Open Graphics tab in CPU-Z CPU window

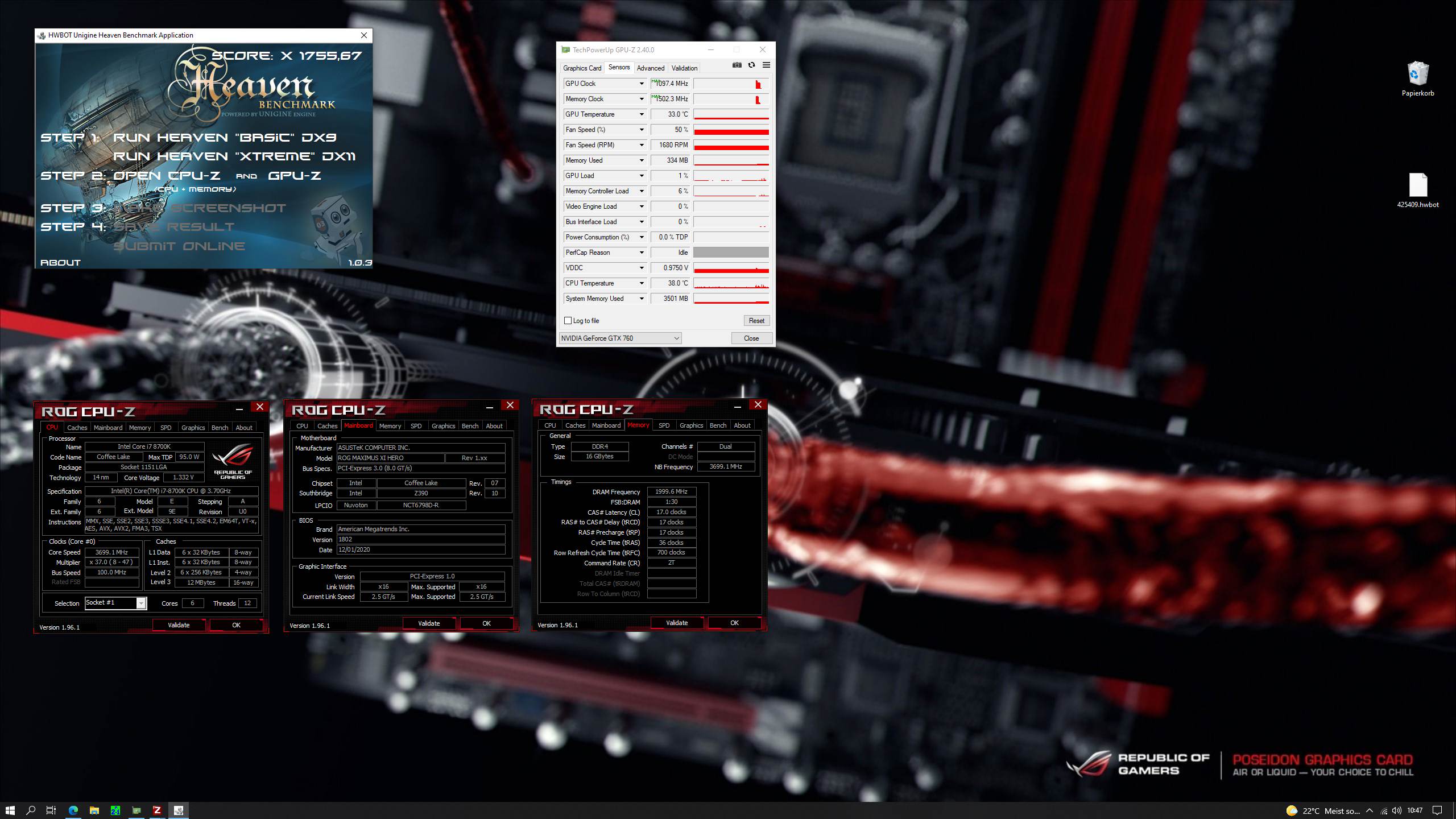click(x=193, y=428)
